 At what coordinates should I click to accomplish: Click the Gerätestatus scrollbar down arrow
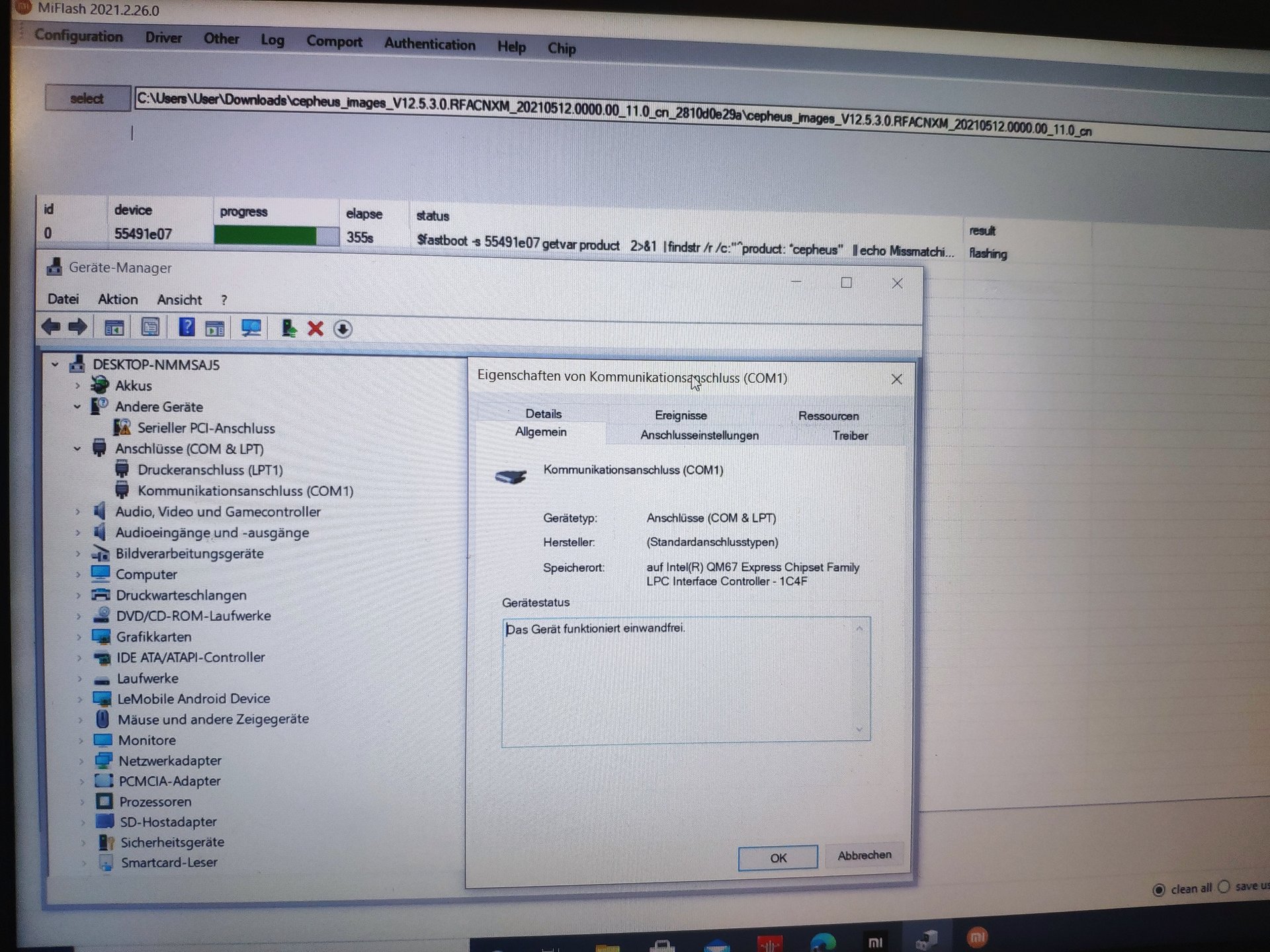pyautogui.click(x=859, y=730)
